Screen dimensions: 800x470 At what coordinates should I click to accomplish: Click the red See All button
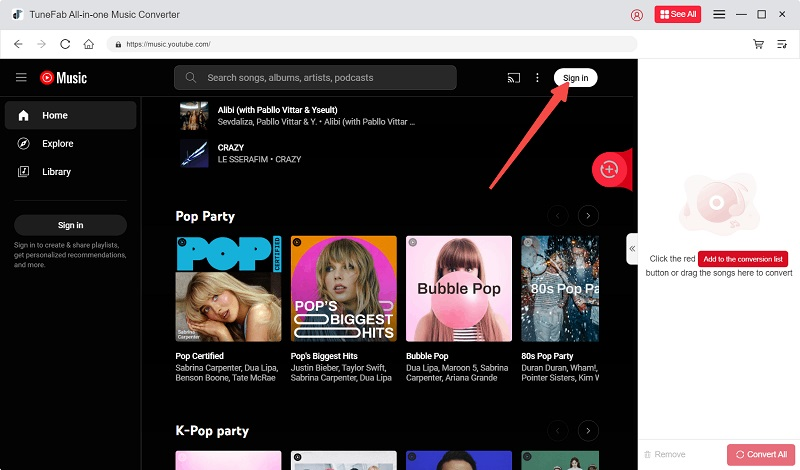678,14
